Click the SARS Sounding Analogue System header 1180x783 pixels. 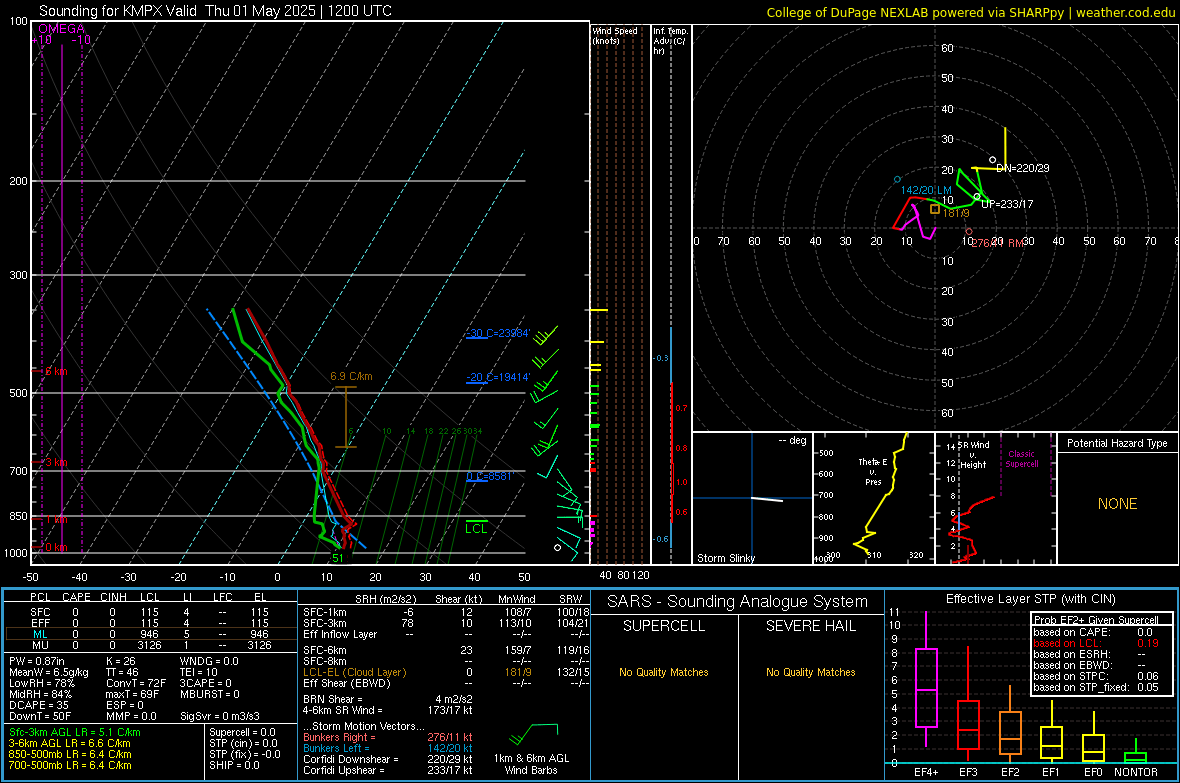click(x=738, y=602)
